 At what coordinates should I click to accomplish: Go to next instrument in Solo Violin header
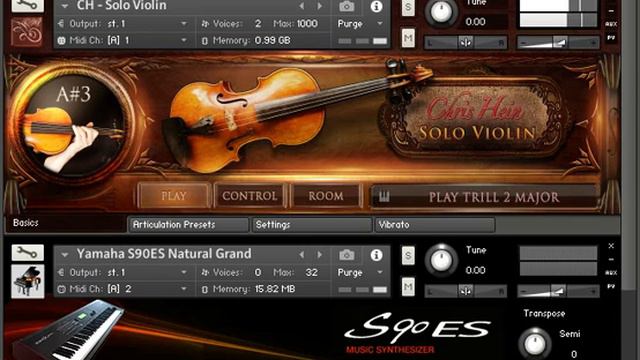click(x=320, y=6)
